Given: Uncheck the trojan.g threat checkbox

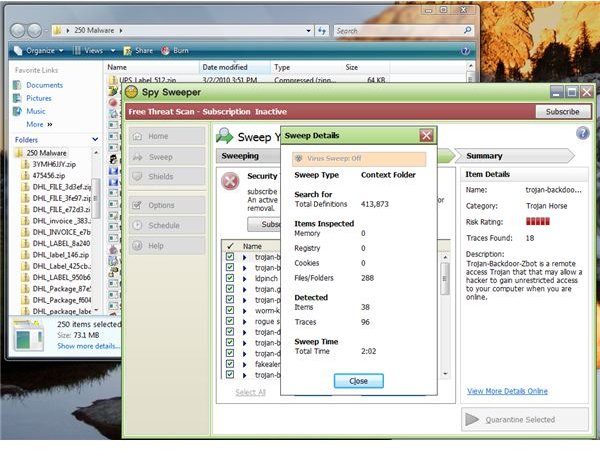Looking at the screenshot, I should coord(230,289).
